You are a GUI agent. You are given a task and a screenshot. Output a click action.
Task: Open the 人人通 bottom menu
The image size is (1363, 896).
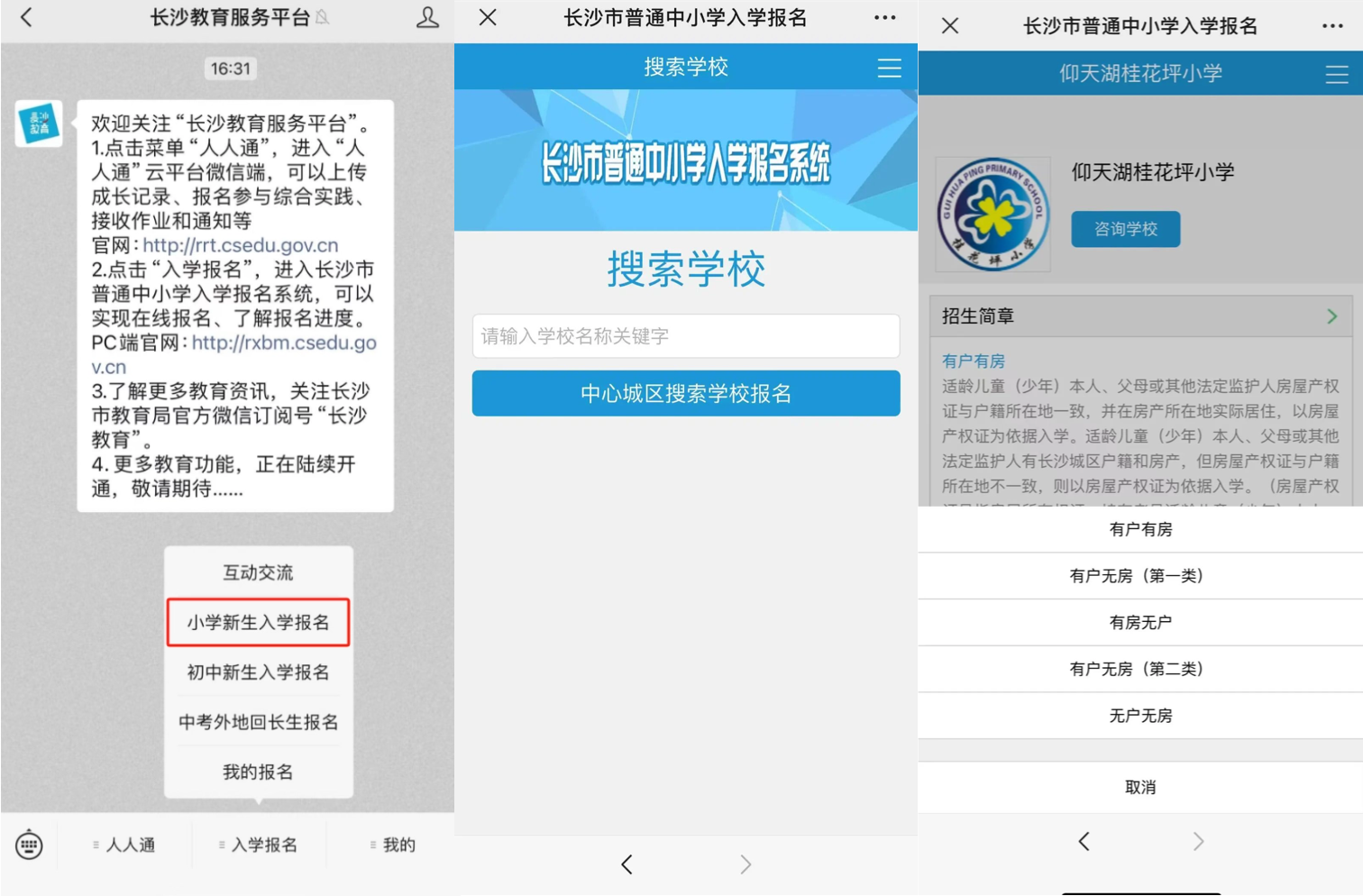click(x=124, y=845)
